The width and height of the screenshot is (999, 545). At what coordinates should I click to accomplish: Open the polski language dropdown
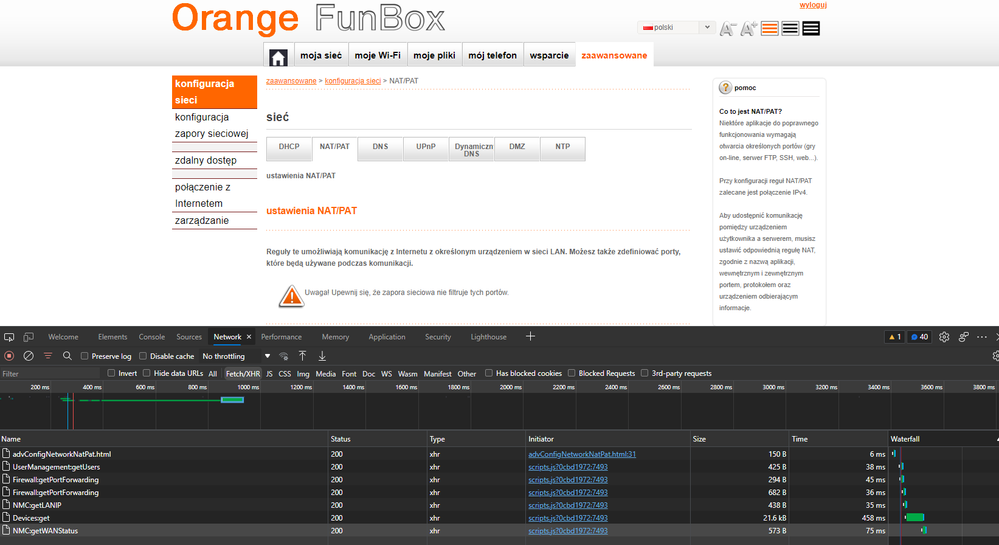pos(677,28)
